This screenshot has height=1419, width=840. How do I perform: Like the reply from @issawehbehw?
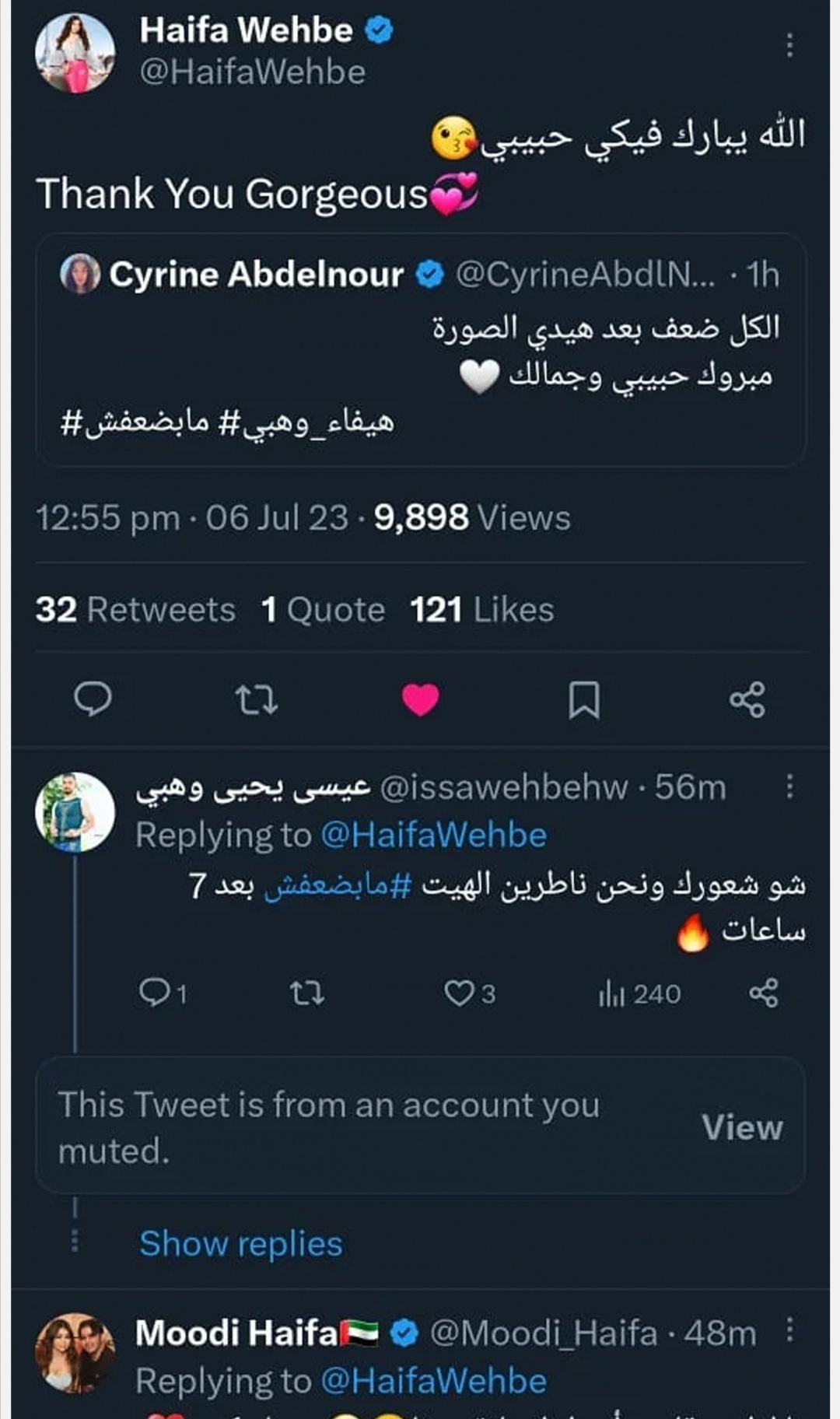click(460, 993)
